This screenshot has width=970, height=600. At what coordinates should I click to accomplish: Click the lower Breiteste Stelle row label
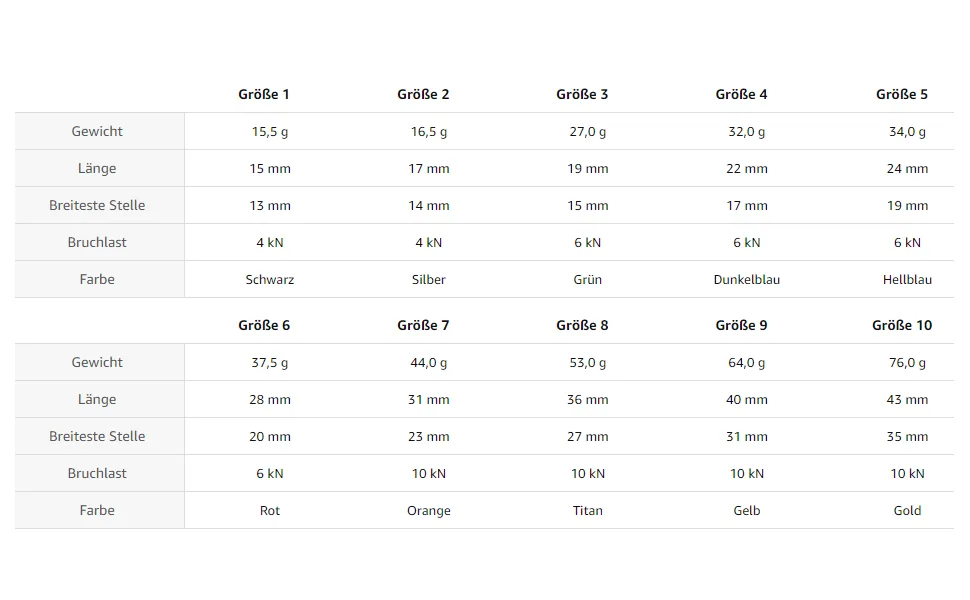(x=97, y=436)
